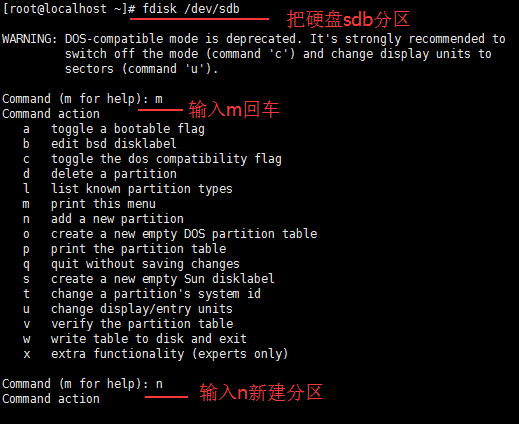Click 'list known partition types' line
Screen dimensions: 519x424
(x=128, y=189)
